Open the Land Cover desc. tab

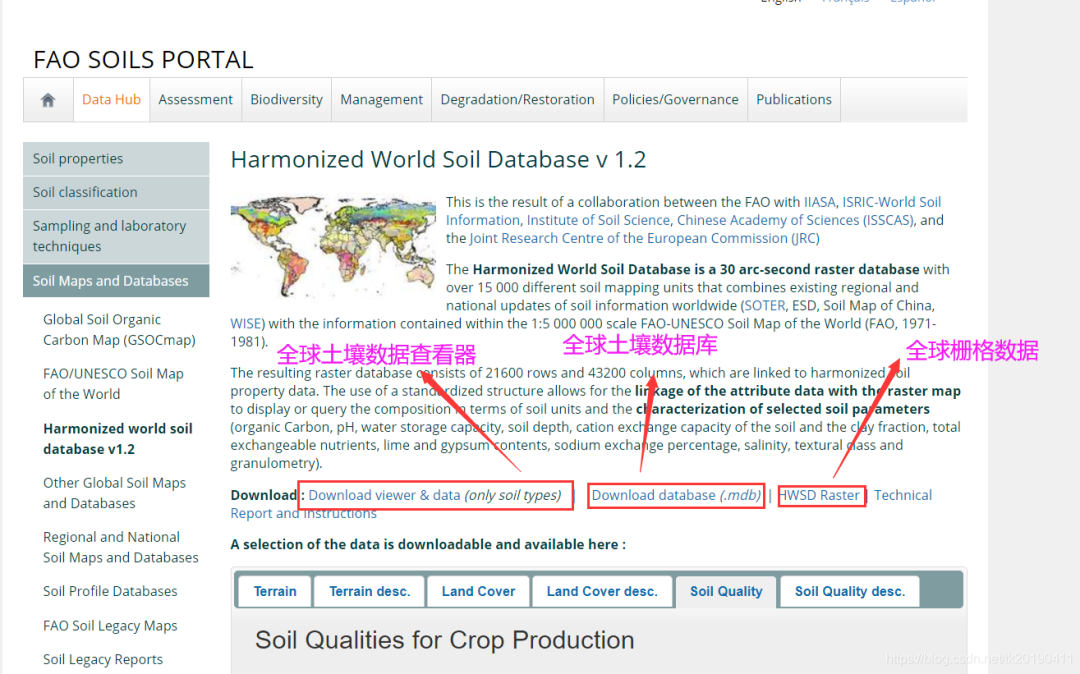[x=602, y=591]
